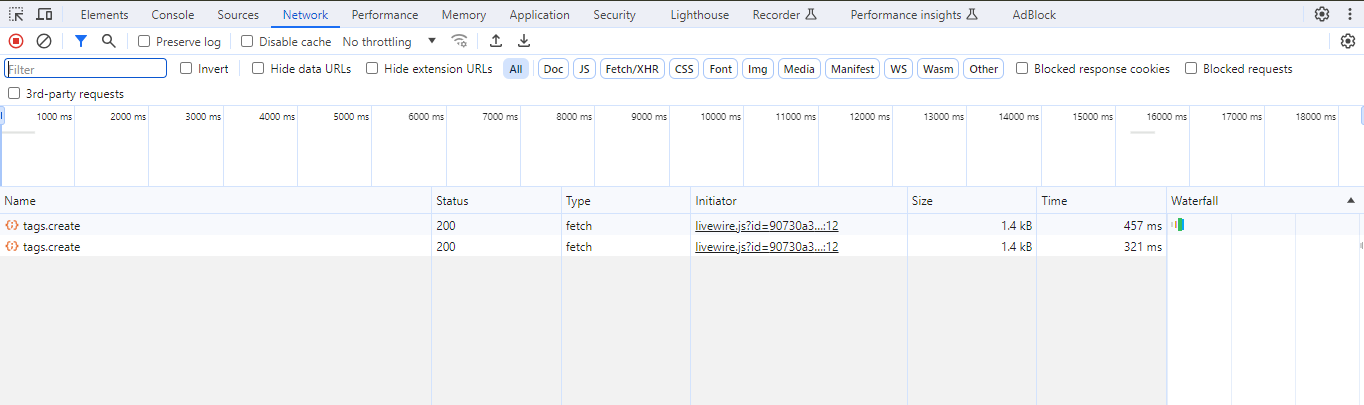Select the inspect element picker icon

(17, 15)
